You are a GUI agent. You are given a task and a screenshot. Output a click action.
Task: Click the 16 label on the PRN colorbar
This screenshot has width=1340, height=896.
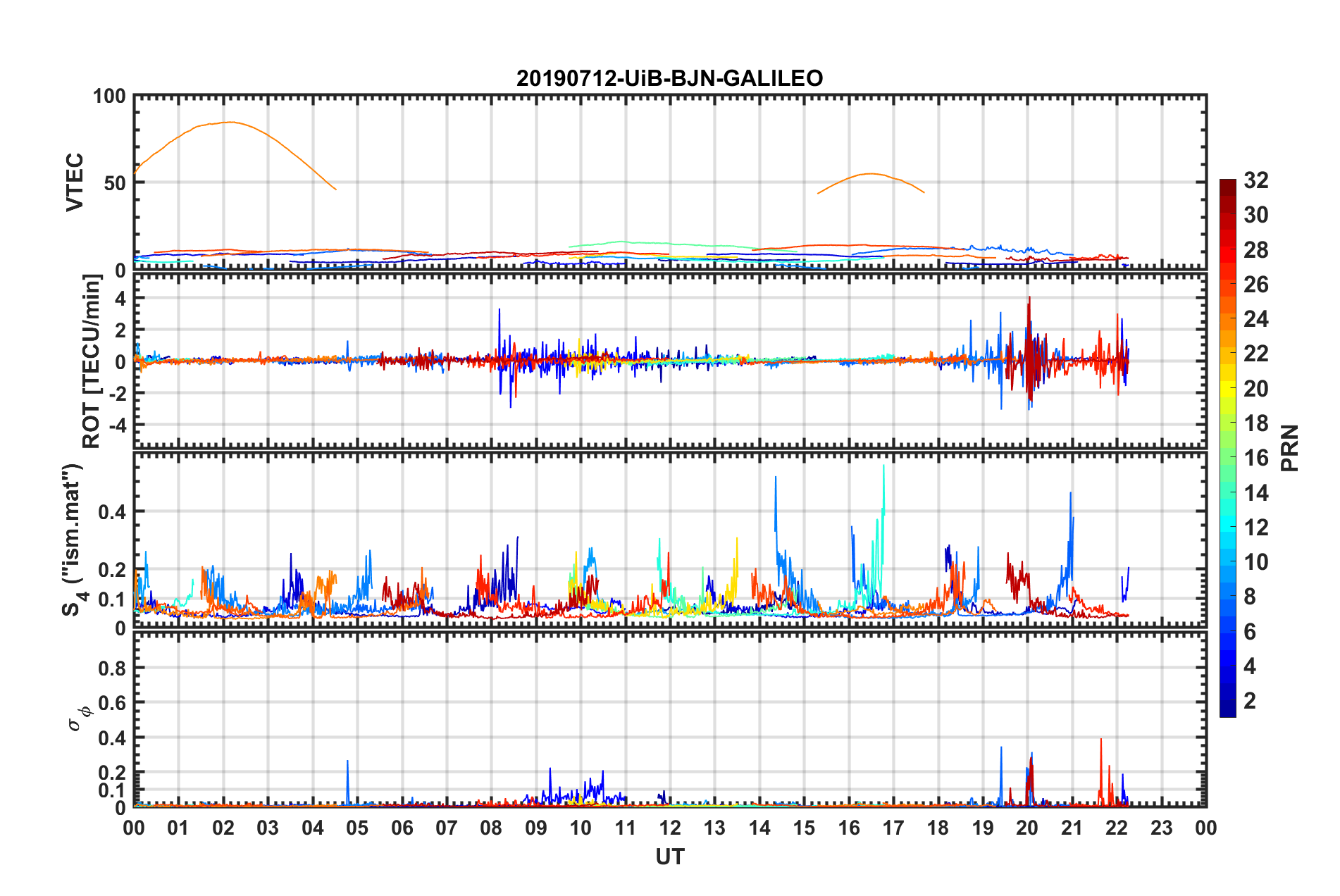[x=1256, y=458]
